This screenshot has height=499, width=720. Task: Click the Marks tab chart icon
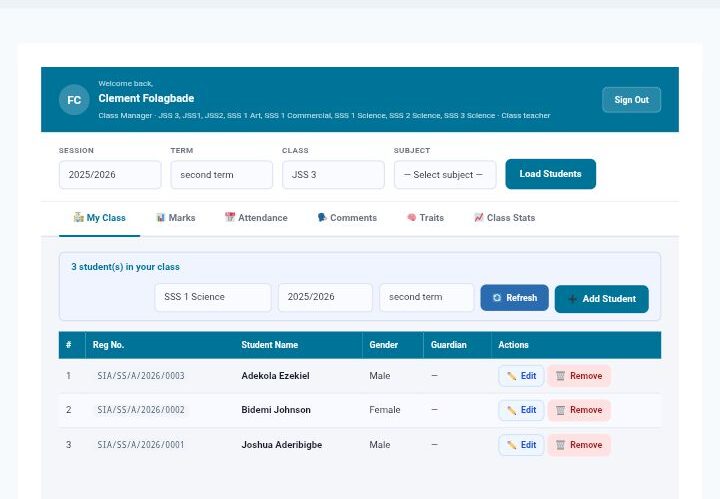tap(160, 218)
